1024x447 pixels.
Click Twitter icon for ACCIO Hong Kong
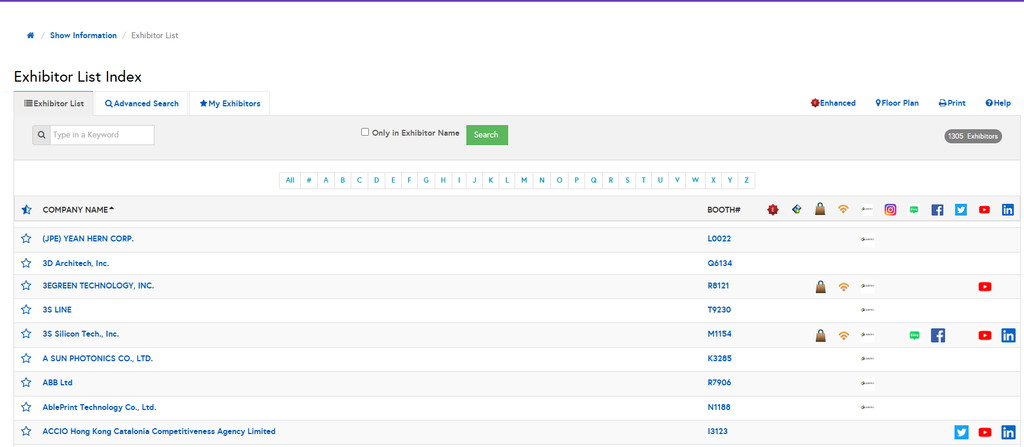tap(961, 432)
